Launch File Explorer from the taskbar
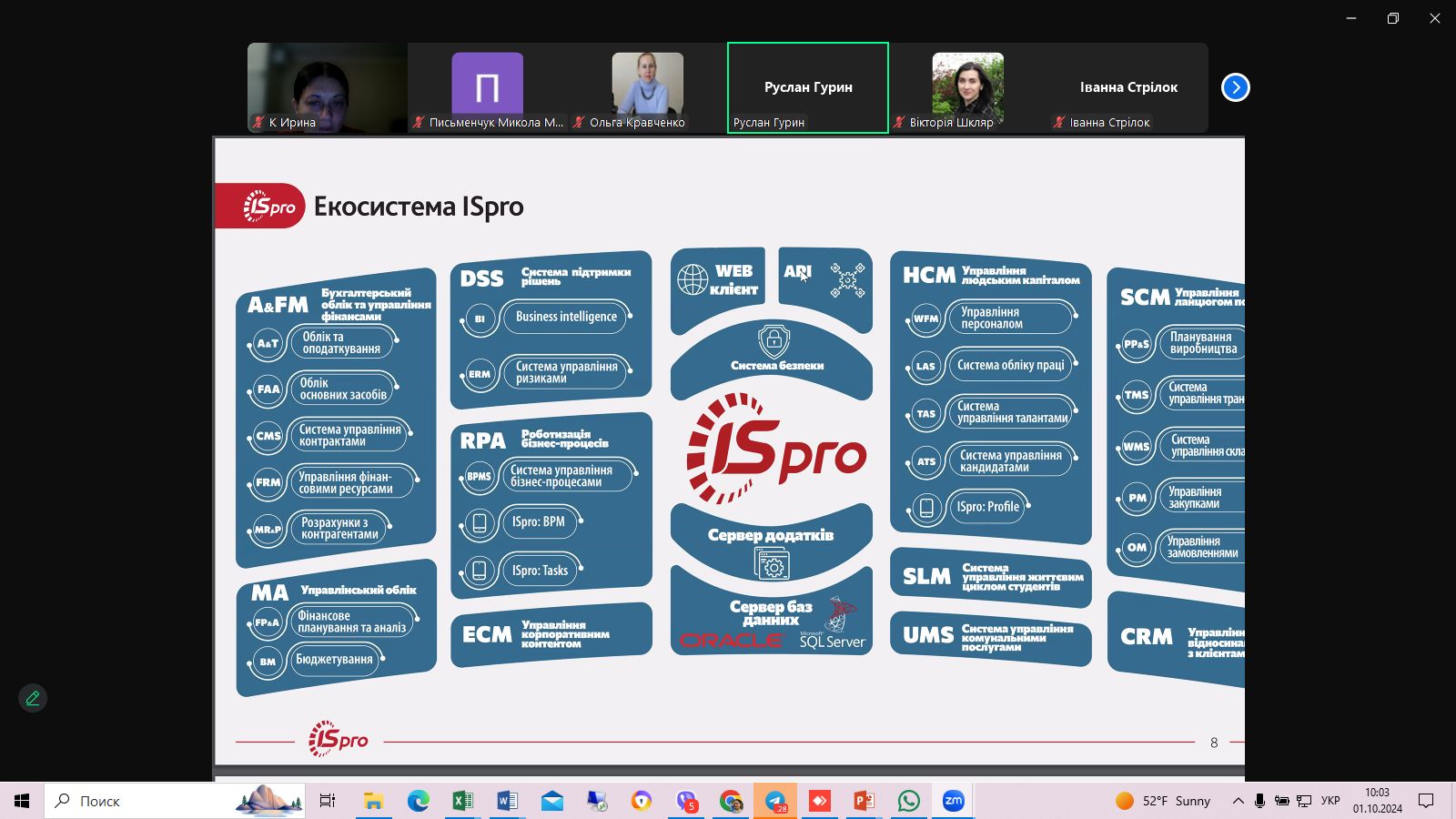The image size is (1456, 819). point(373,801)
